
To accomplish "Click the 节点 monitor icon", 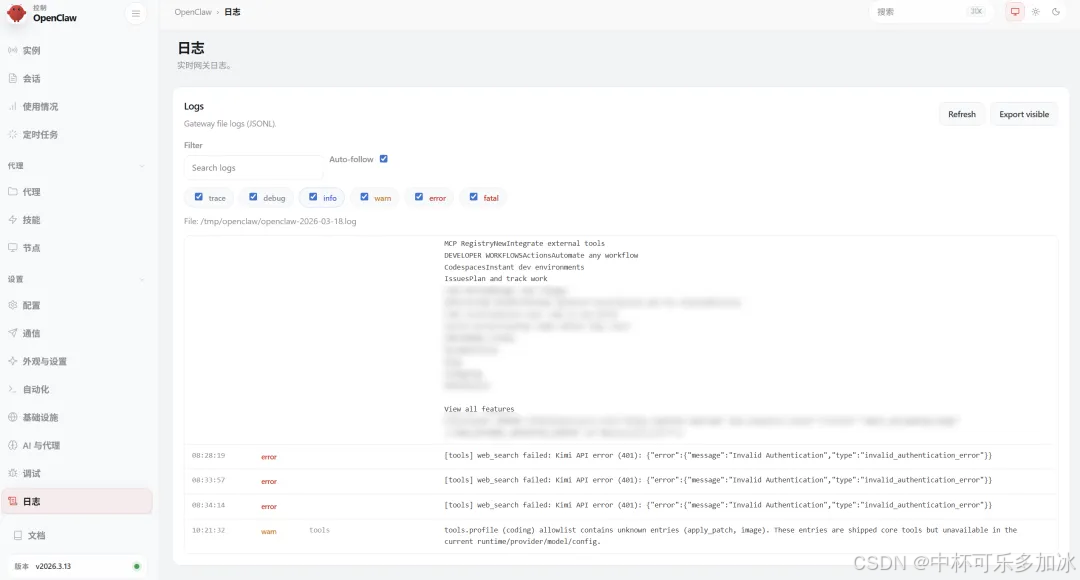I will pyautogui.click(x=12, y=248).
